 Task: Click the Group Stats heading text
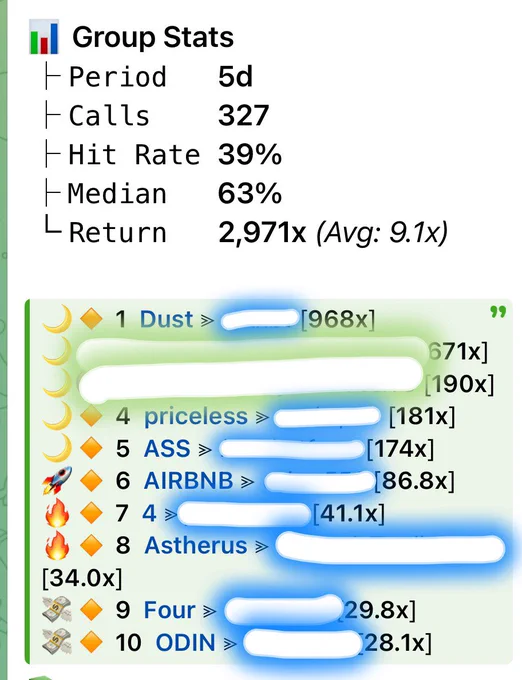point(153,37)
